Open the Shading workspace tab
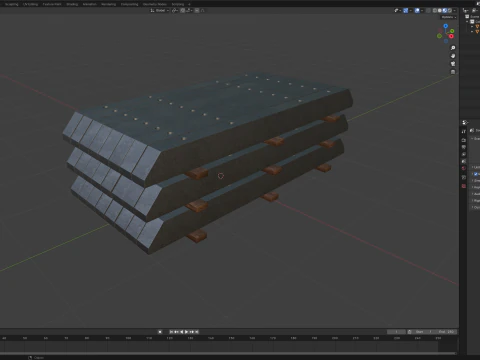The width and height of the screenshot is (480, 360). [x=72, y=4]
